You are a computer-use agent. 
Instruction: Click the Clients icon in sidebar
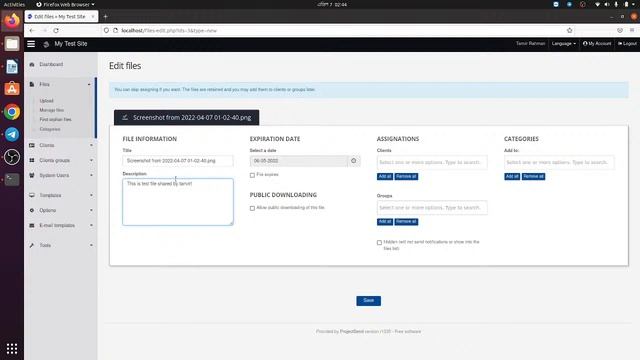click(32, 145)
